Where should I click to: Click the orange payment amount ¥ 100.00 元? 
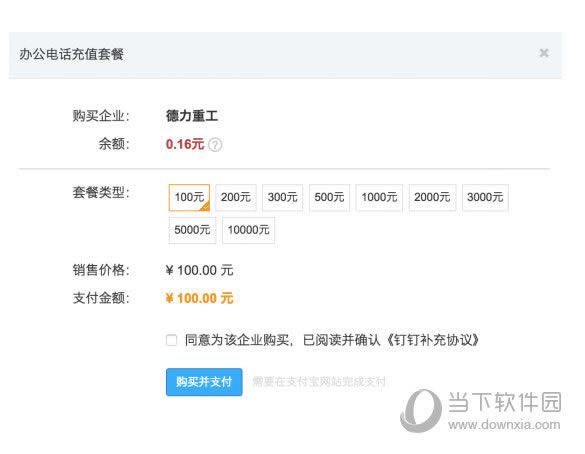pos(199,298)
